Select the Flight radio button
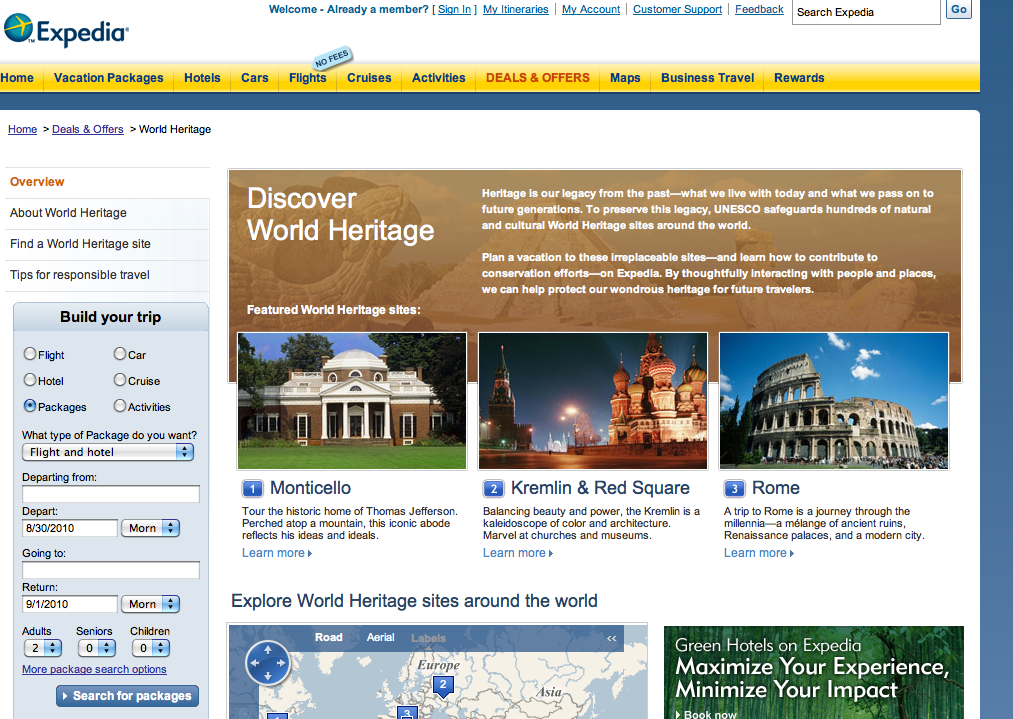The width and height of the screenshot is (1013, 719). click(x=30, y=354)
